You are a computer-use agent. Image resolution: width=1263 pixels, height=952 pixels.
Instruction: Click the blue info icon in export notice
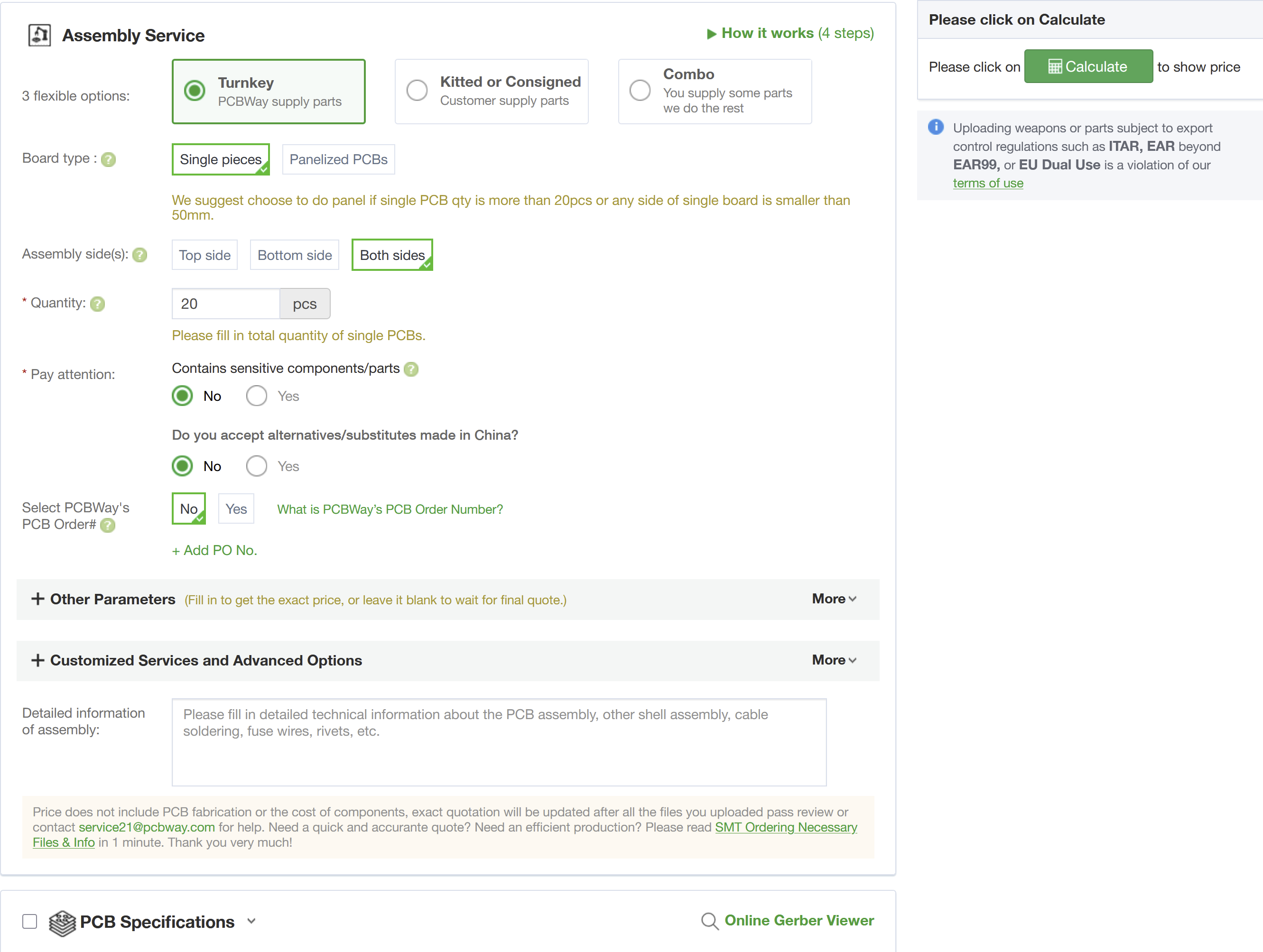936,127
